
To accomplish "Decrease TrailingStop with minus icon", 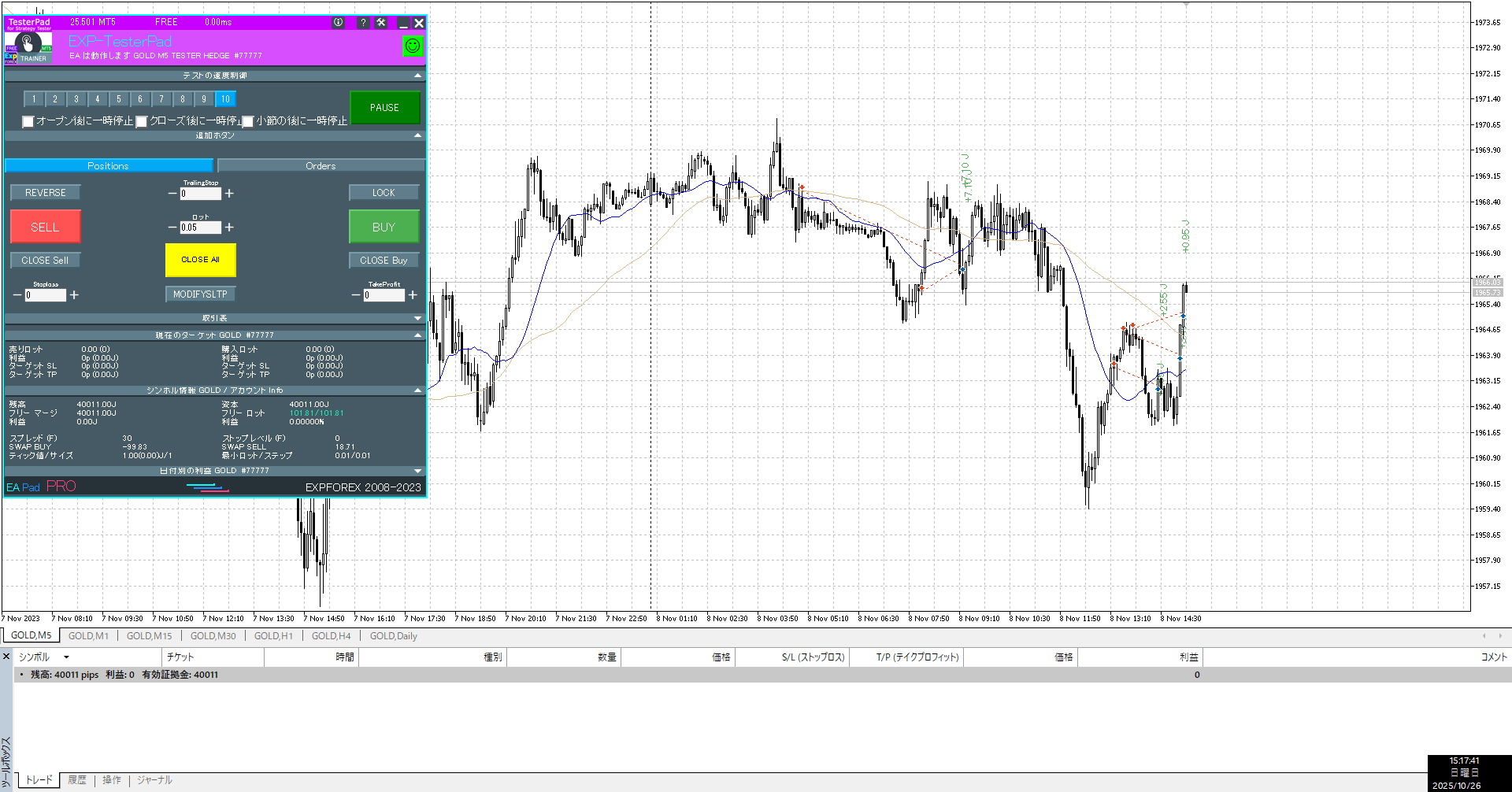I will pos(172,194).
